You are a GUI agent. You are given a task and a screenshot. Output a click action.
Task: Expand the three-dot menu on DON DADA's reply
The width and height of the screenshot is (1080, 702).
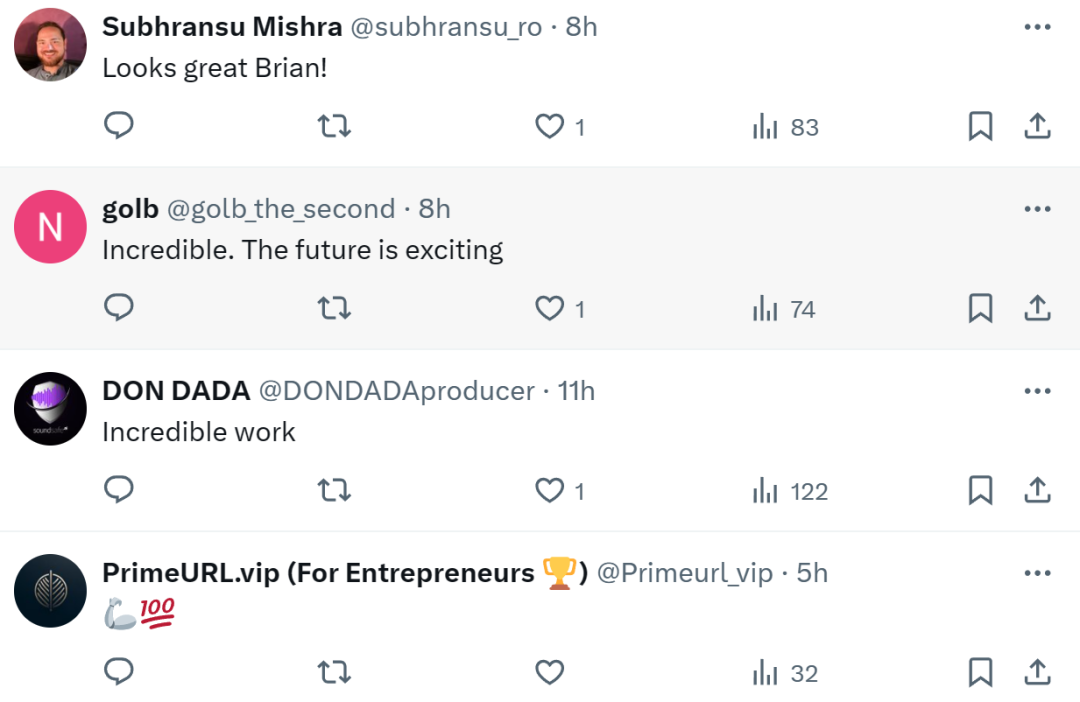point(1037,391)
